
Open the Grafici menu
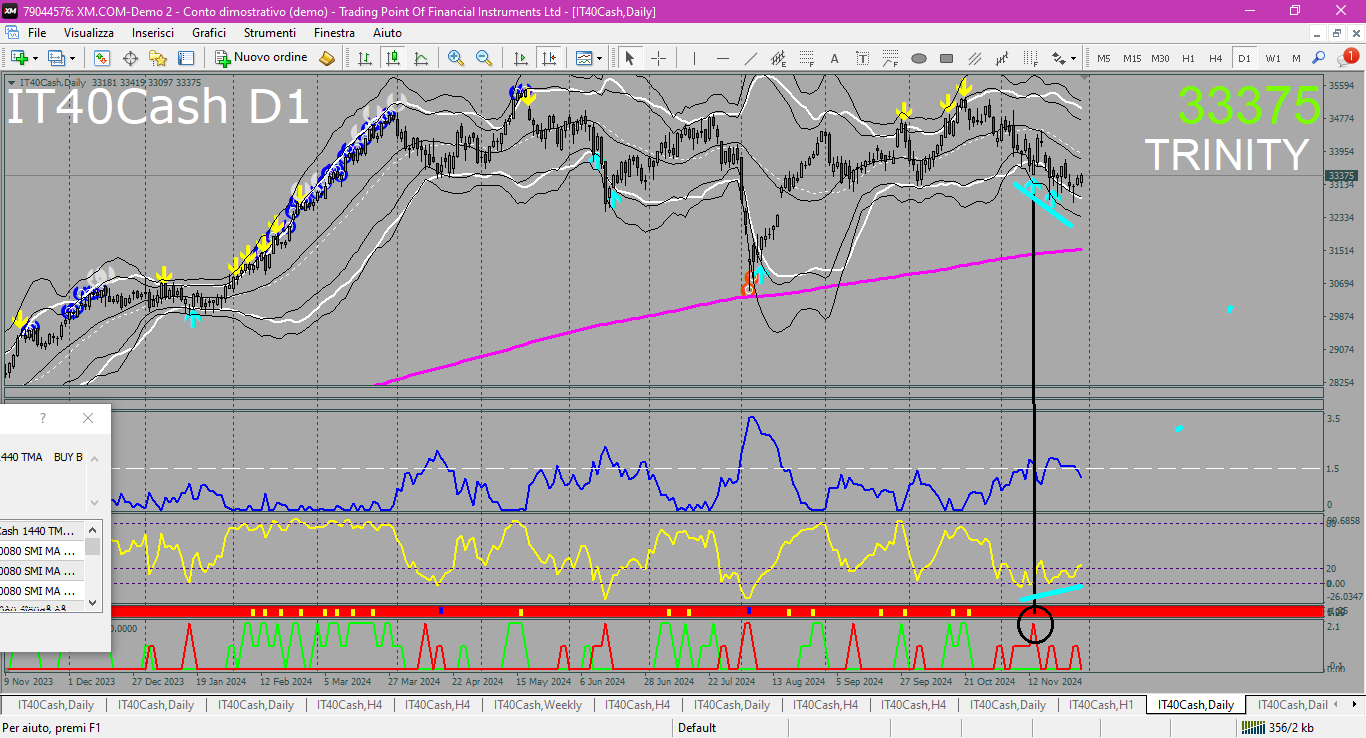click(209, 33)
